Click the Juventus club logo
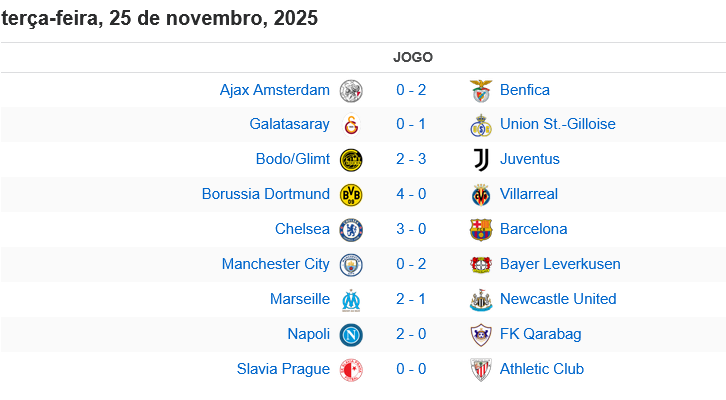726x400 pixels. 481,160
